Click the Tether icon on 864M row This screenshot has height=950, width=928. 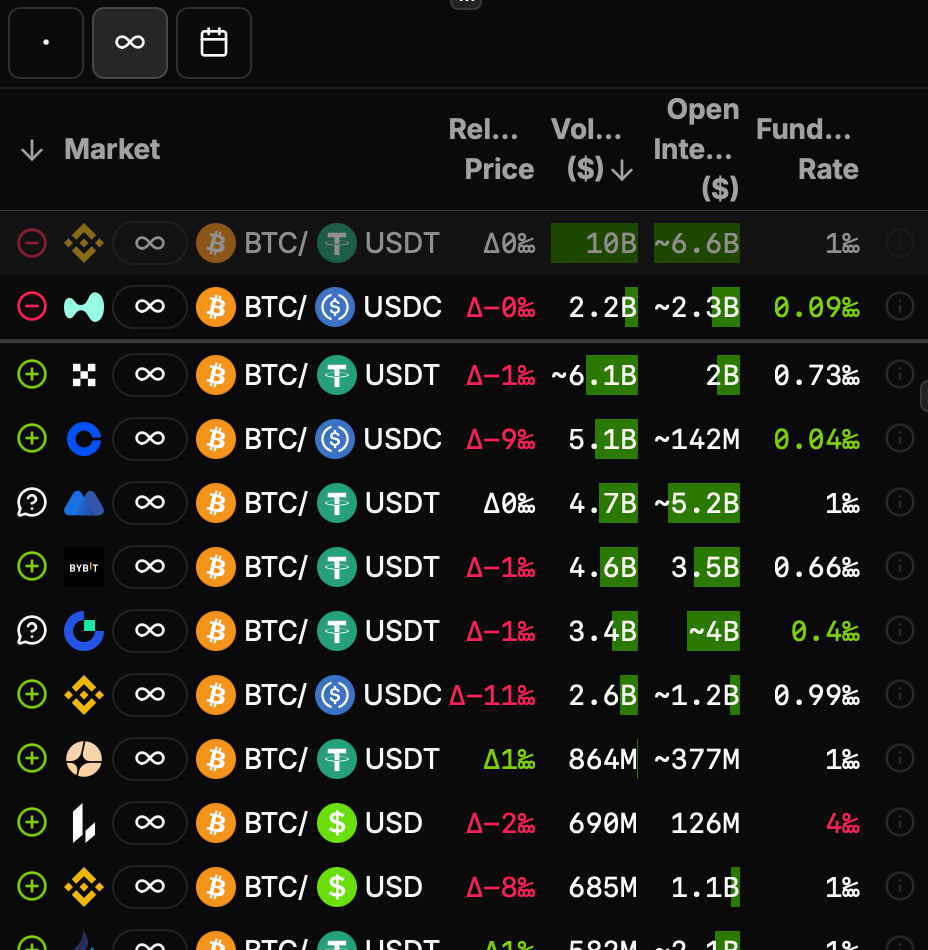tap(337, 759)
